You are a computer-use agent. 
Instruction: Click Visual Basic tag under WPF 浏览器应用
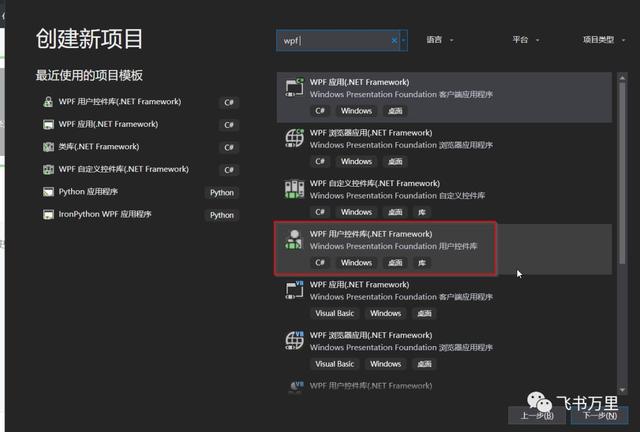tap(334, 364)
